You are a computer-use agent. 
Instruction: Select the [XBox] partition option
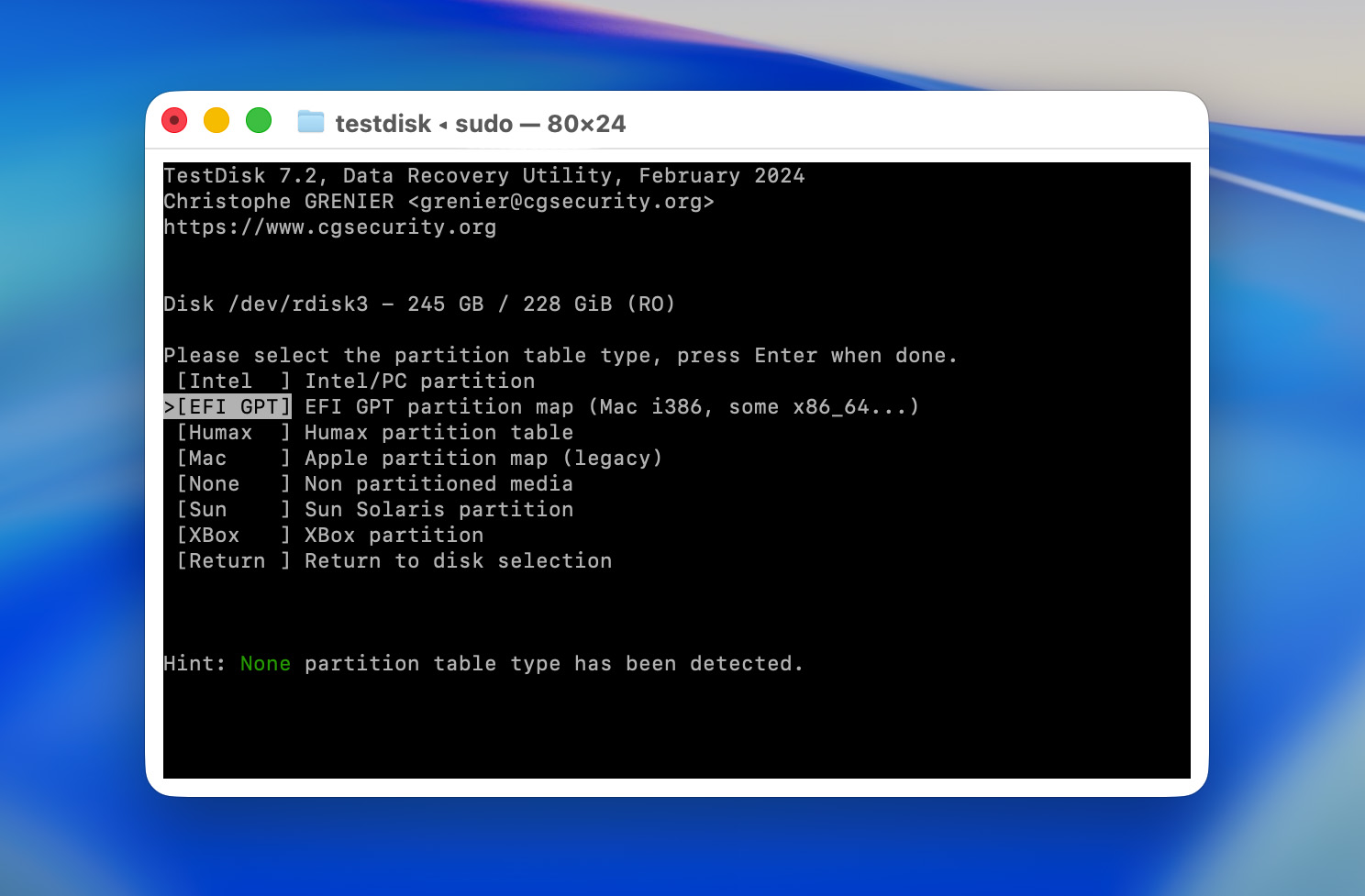click(234, 536)
